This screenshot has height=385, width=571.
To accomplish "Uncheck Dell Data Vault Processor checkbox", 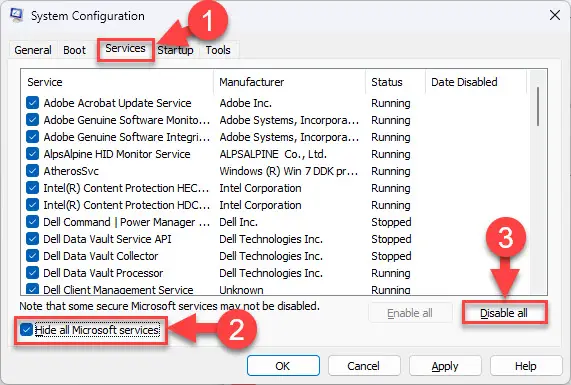I will 32,273.
